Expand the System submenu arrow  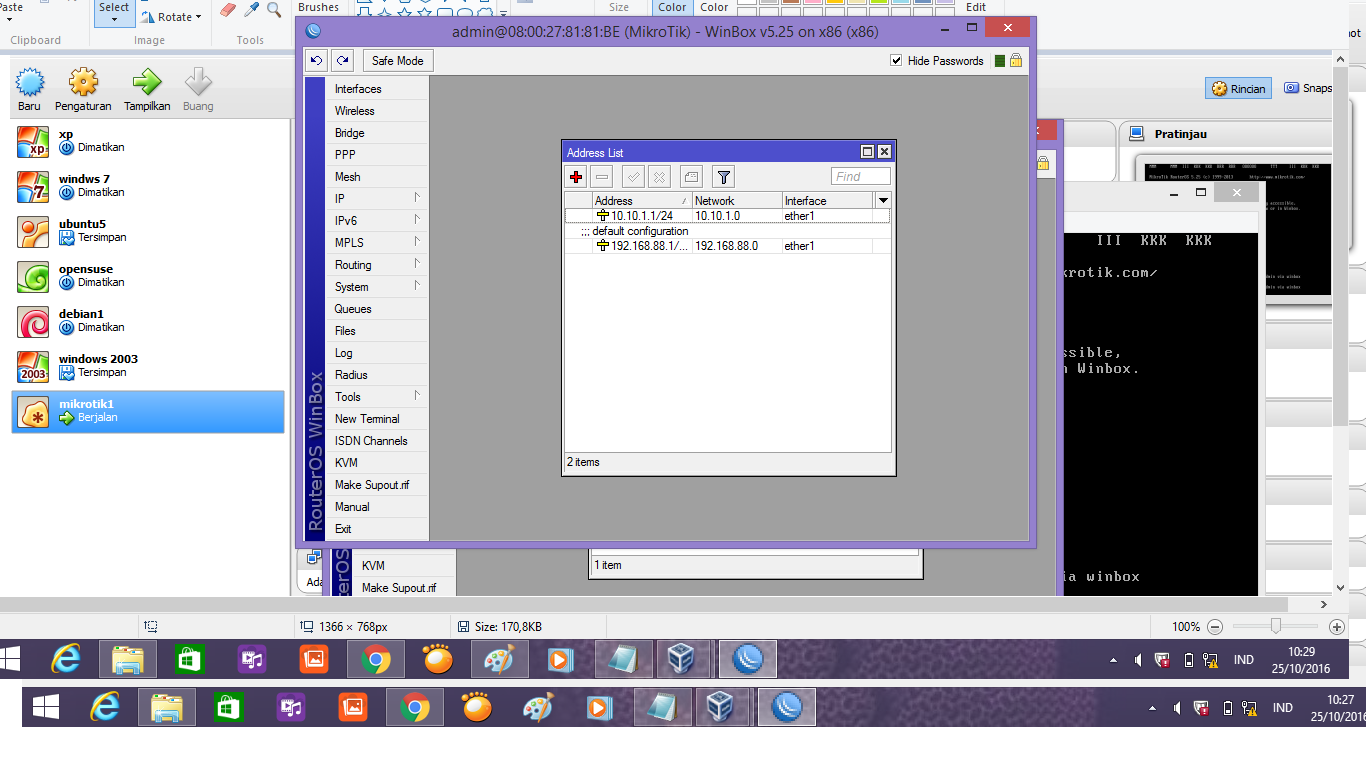[417, 286]
